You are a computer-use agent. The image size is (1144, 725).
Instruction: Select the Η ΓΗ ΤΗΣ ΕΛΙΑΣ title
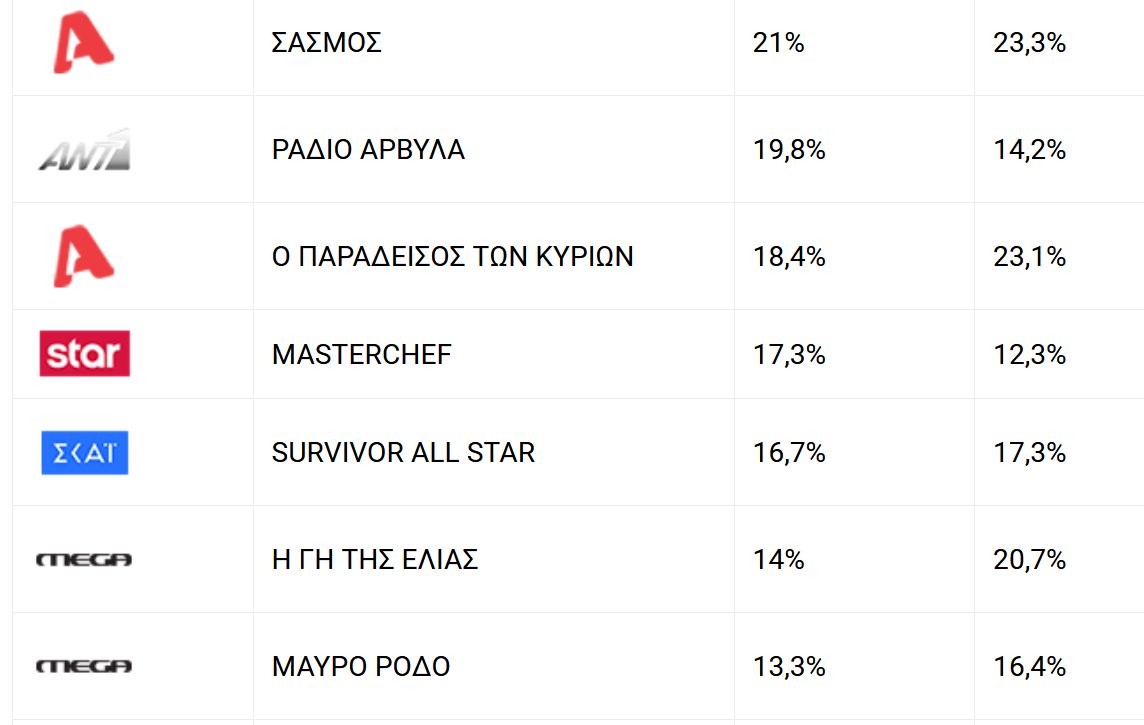[x=374, y=559]
